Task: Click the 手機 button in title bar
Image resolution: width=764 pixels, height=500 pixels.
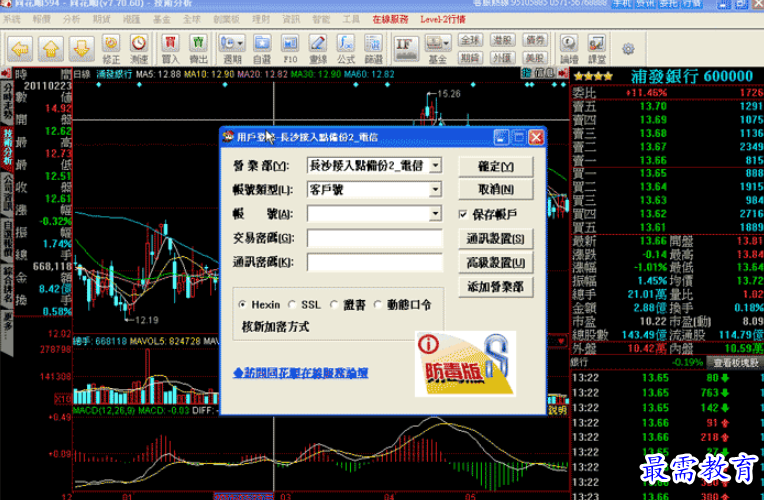Action: click(622, 4)
